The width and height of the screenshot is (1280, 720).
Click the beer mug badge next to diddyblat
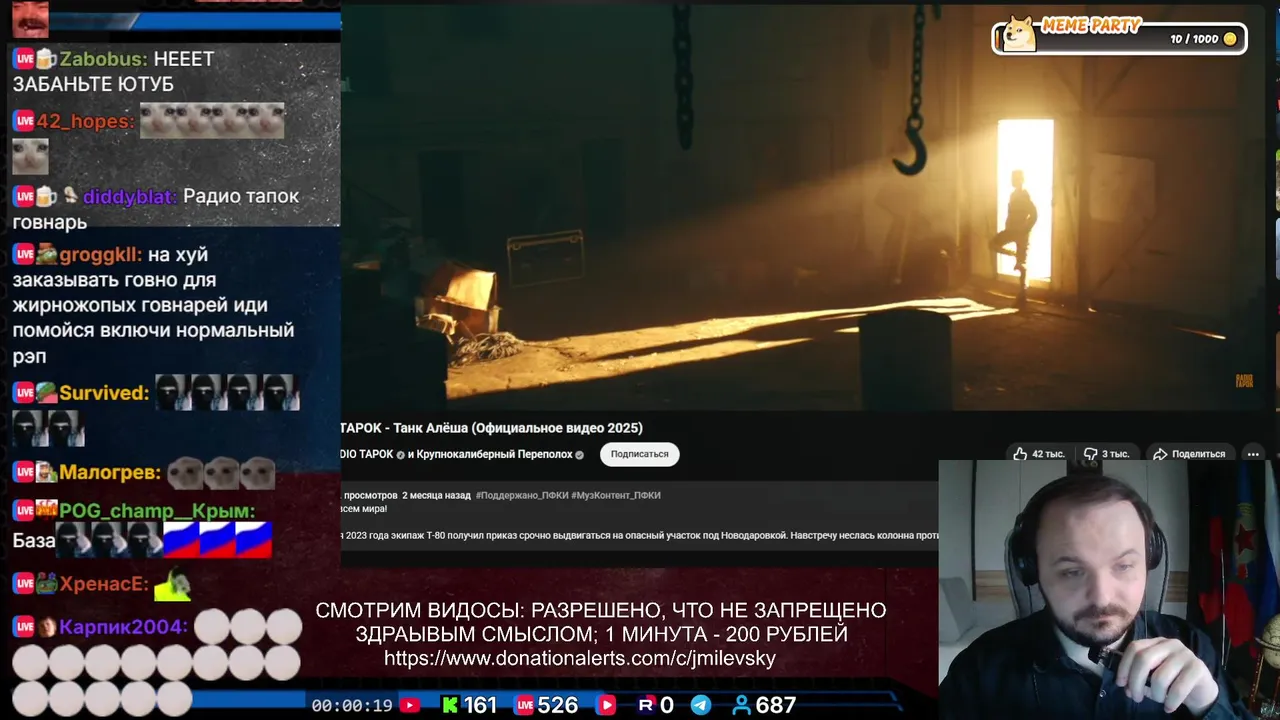click(47, 196)
